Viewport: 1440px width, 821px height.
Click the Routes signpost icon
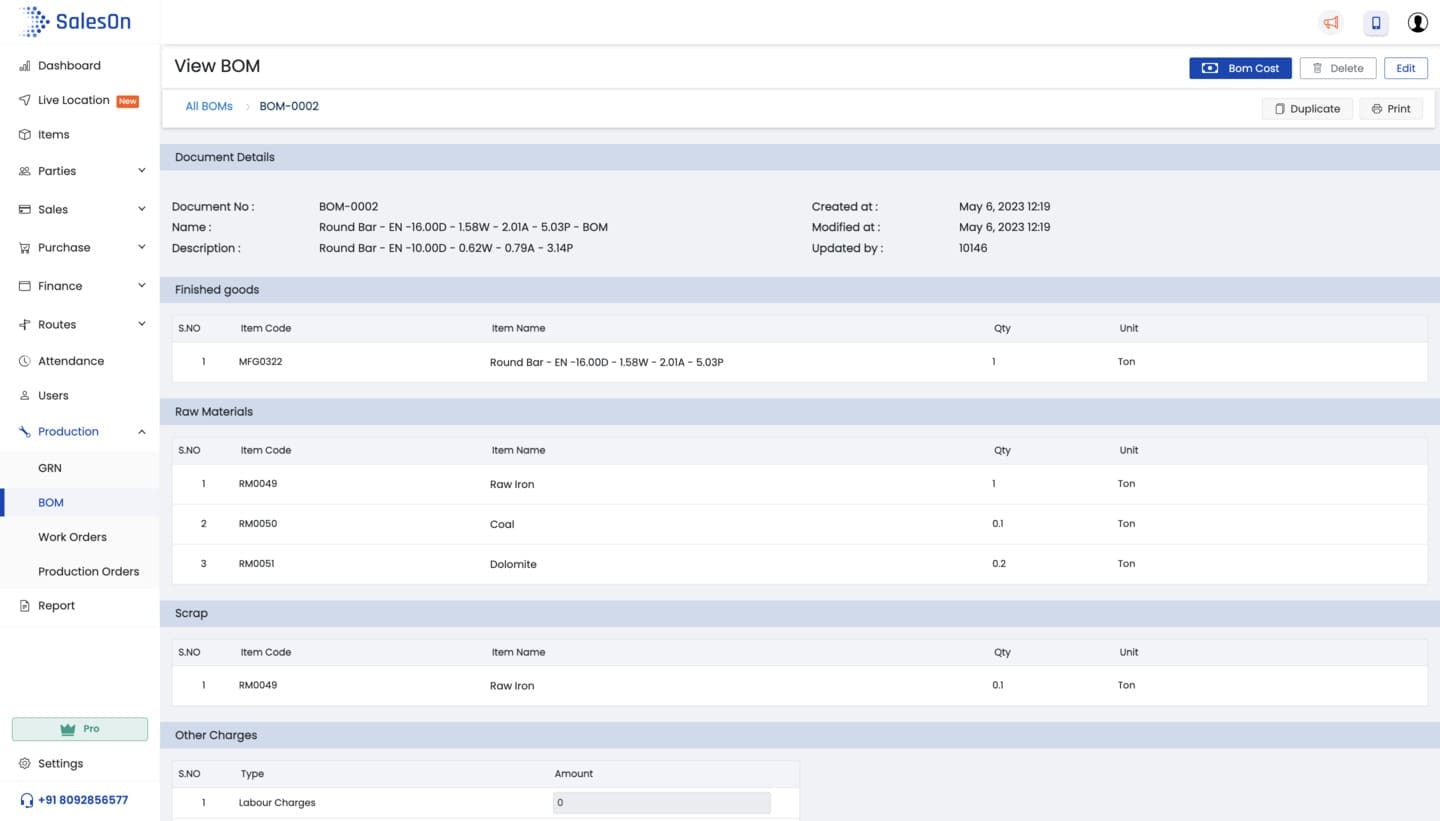(25, 325)
